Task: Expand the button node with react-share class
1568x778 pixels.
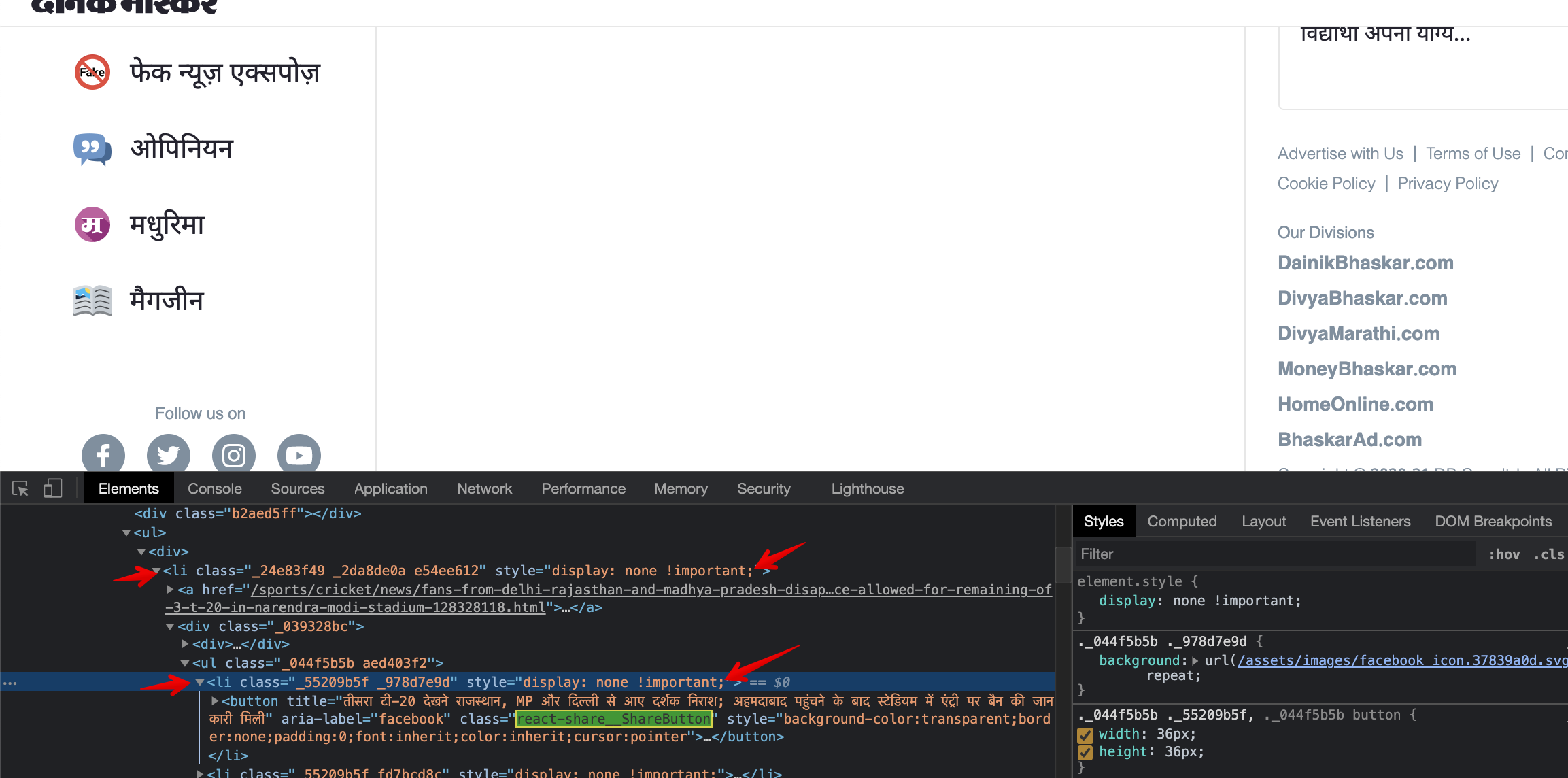Action: 216,701
